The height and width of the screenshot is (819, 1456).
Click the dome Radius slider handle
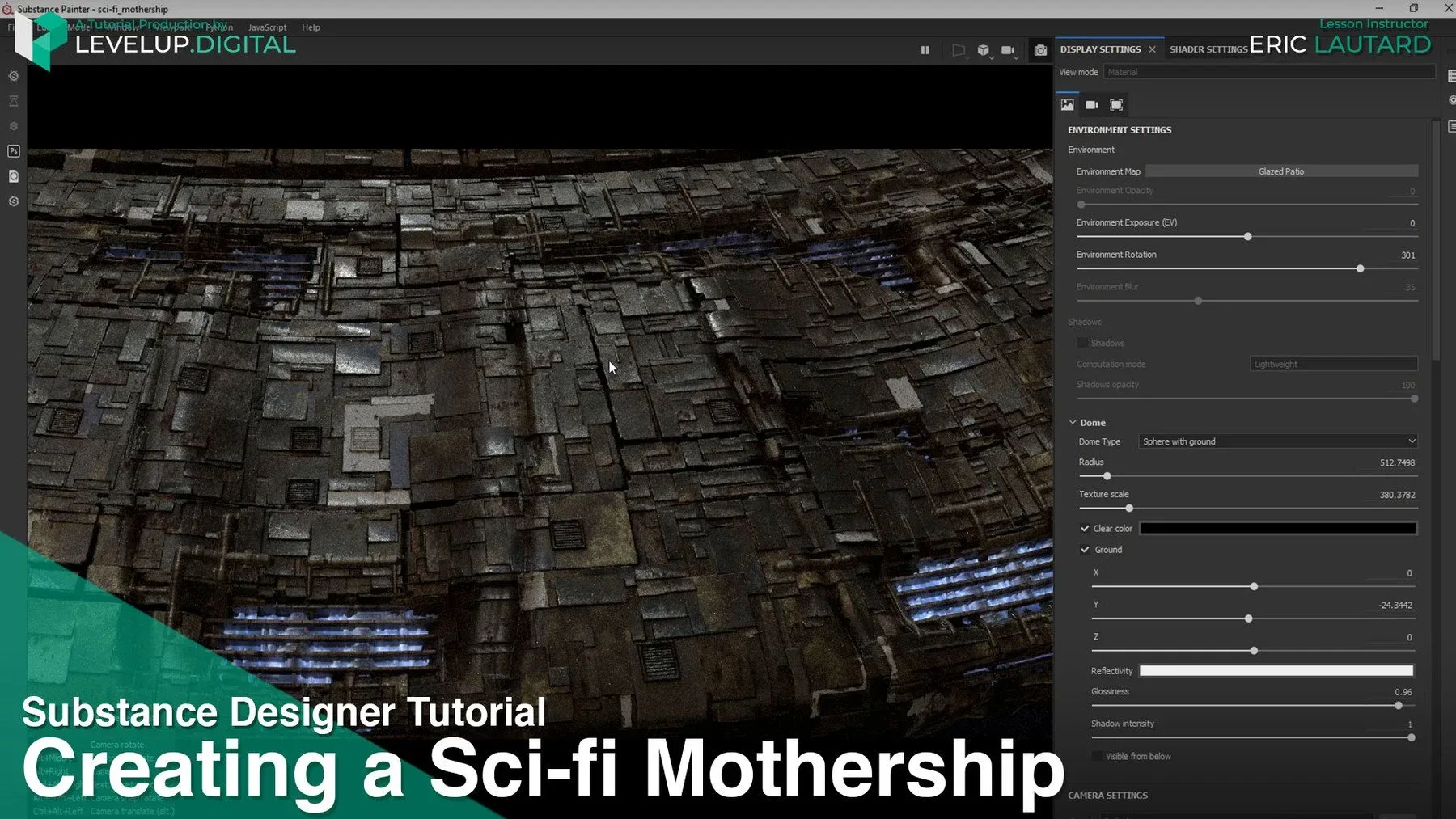1107,476
